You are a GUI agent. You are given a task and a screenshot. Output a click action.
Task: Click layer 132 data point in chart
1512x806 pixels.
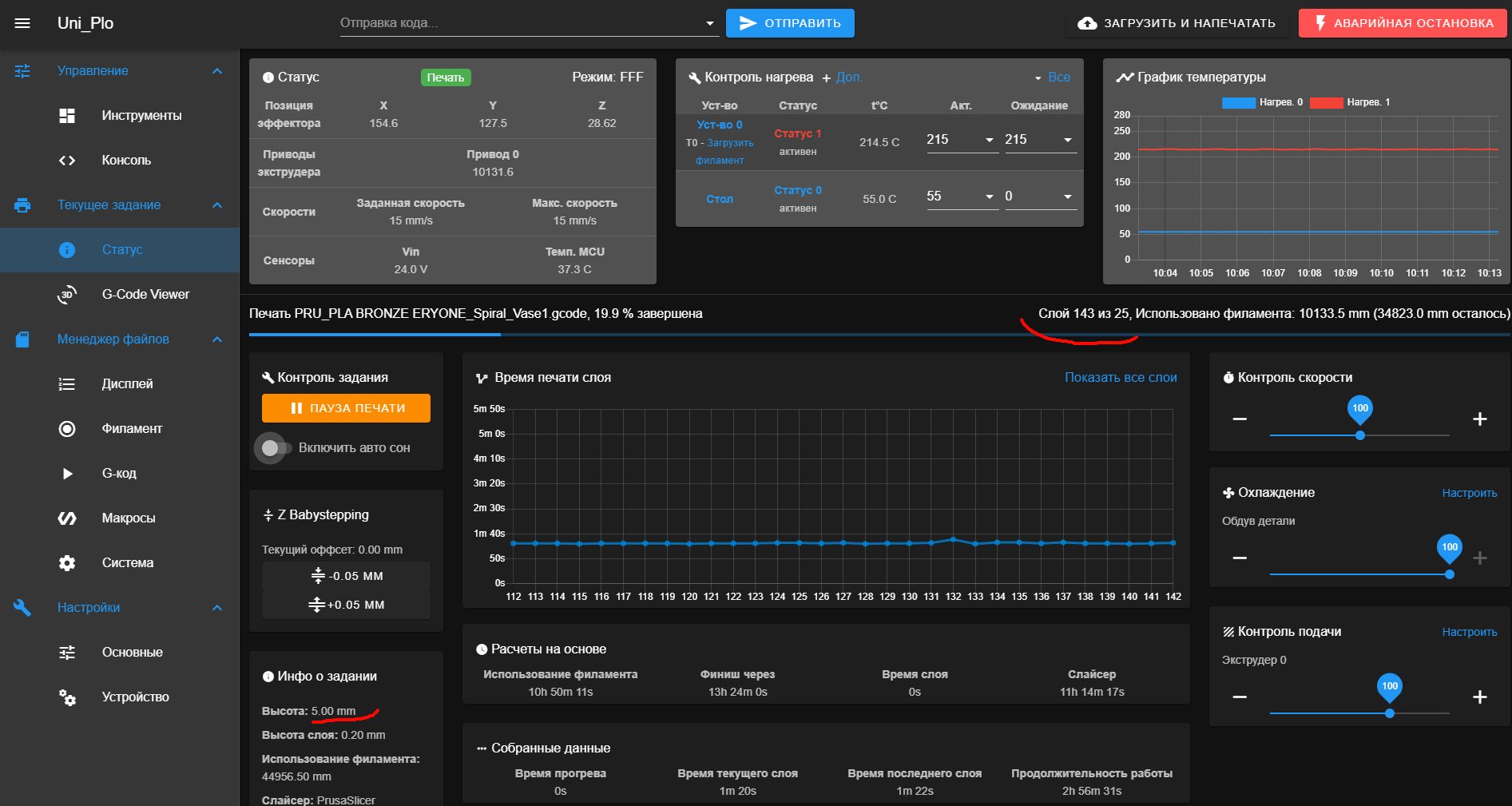click(953, 540)
